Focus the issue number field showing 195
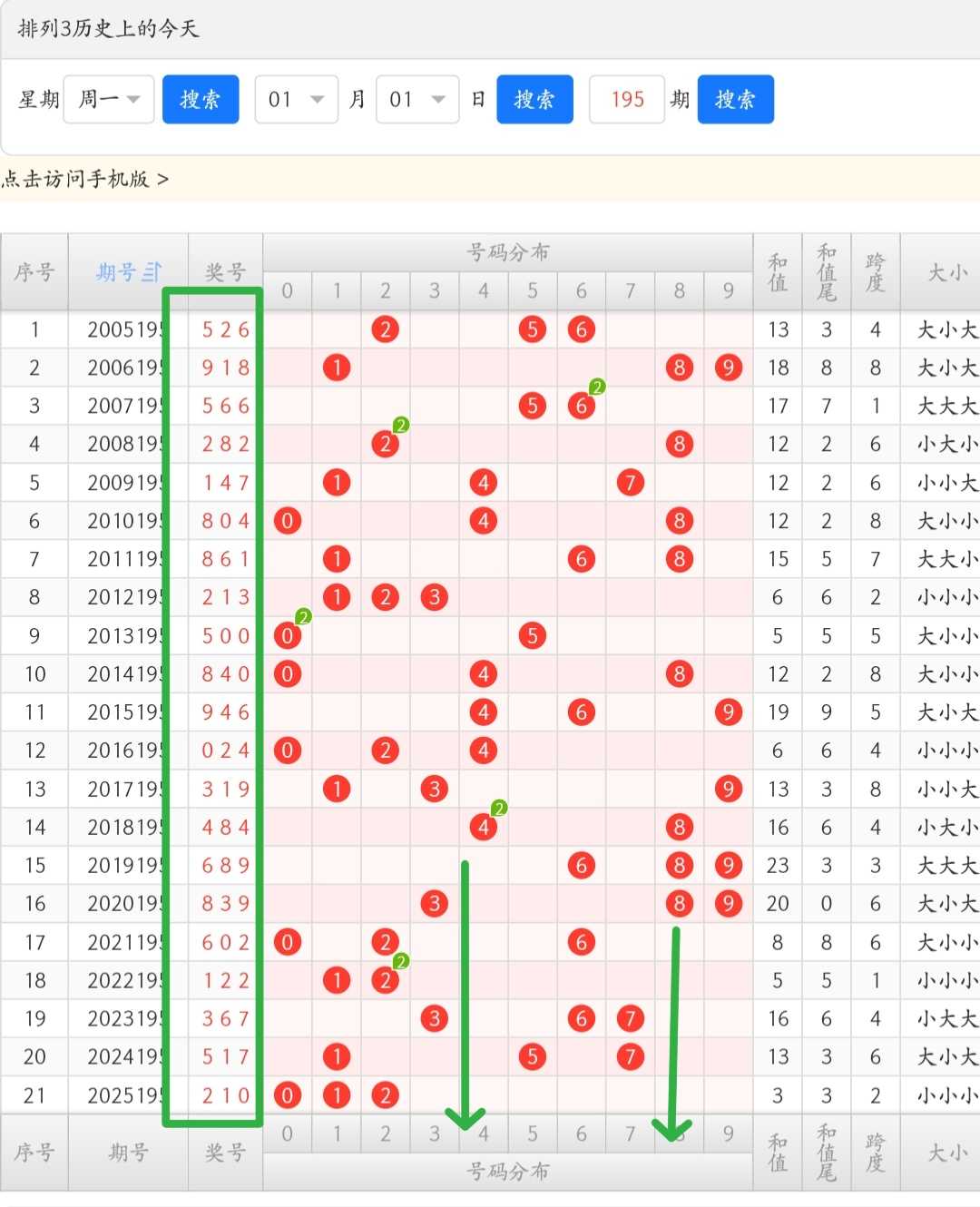The width and height of the screenshot is (980, 1207). click(627, 99)
